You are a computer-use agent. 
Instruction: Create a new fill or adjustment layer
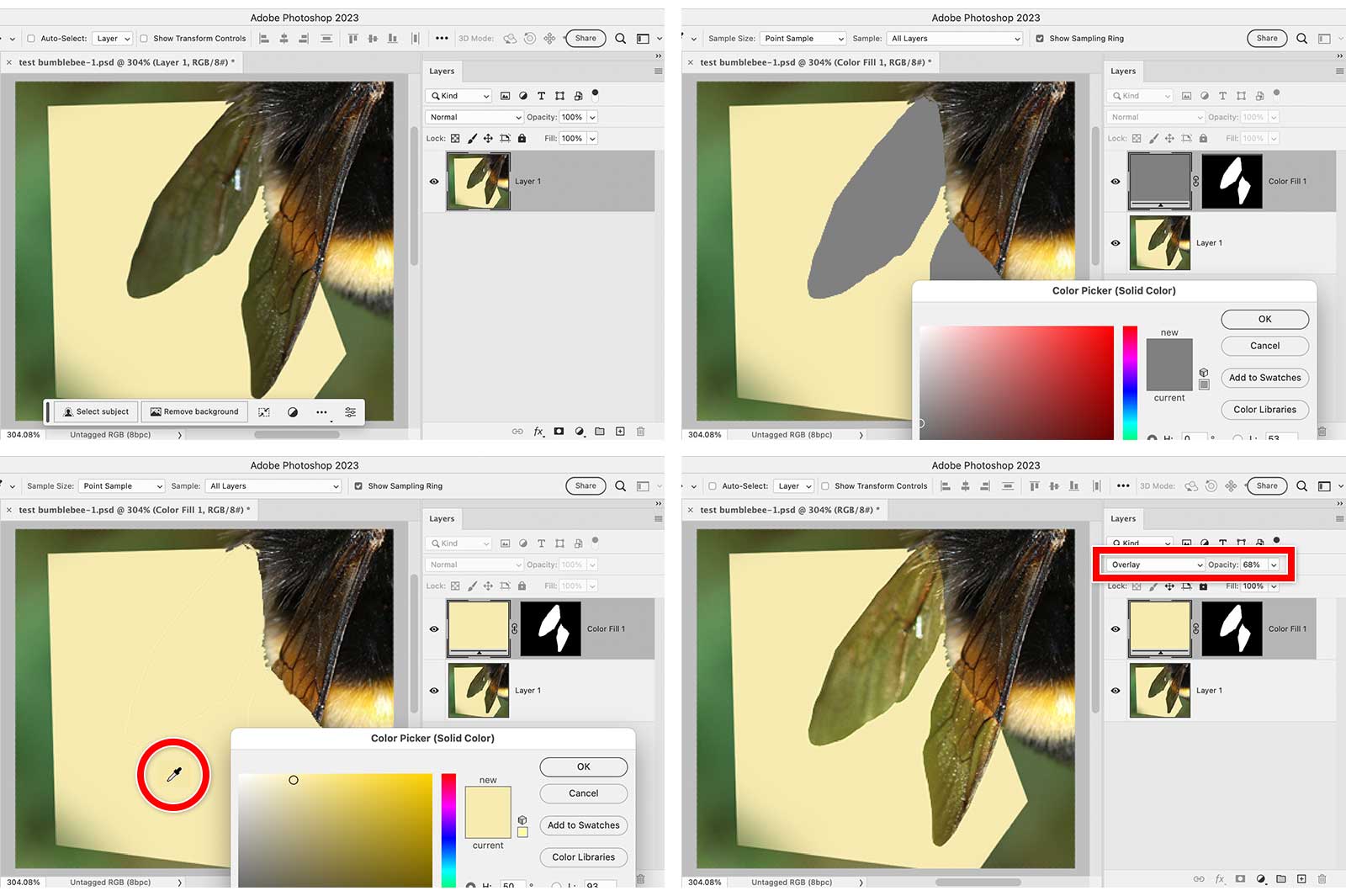point(580,431)
